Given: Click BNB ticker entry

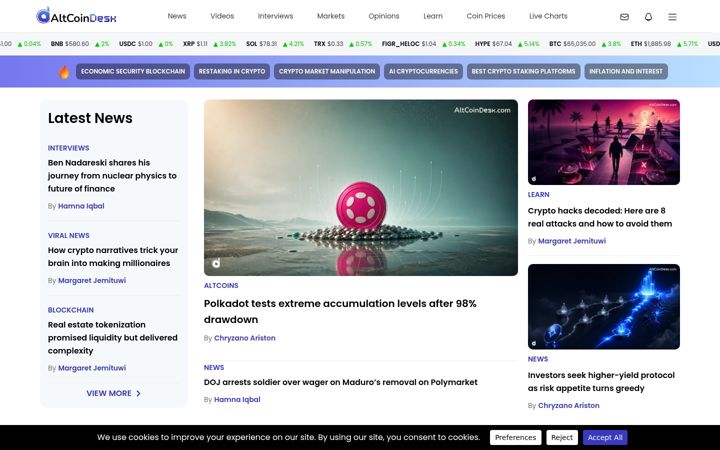Looking at the screenshot, I should 80,44.
